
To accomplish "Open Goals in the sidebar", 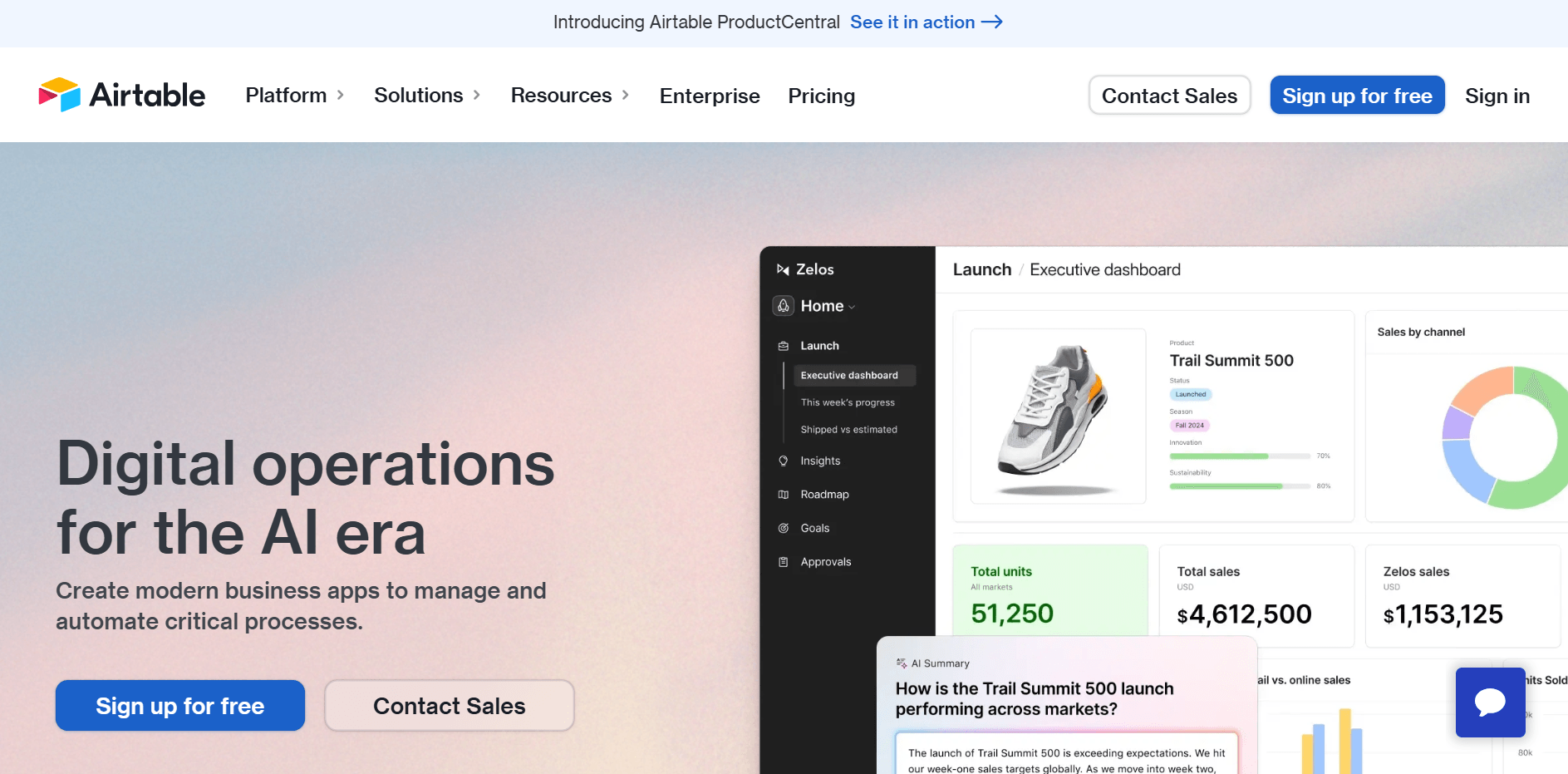I will click(814, 528).
